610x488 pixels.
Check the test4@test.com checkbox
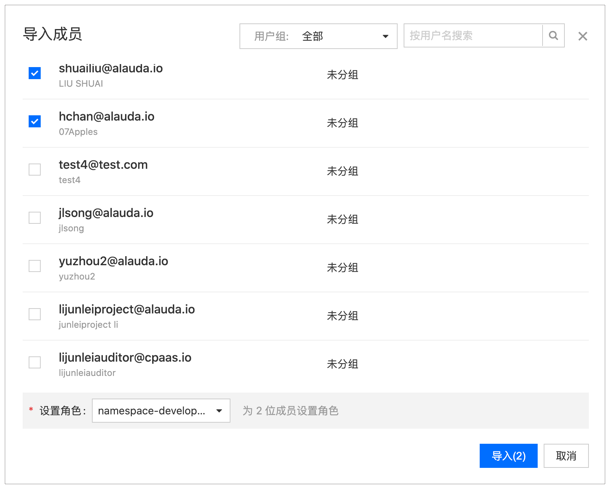(x=35, y=170)
